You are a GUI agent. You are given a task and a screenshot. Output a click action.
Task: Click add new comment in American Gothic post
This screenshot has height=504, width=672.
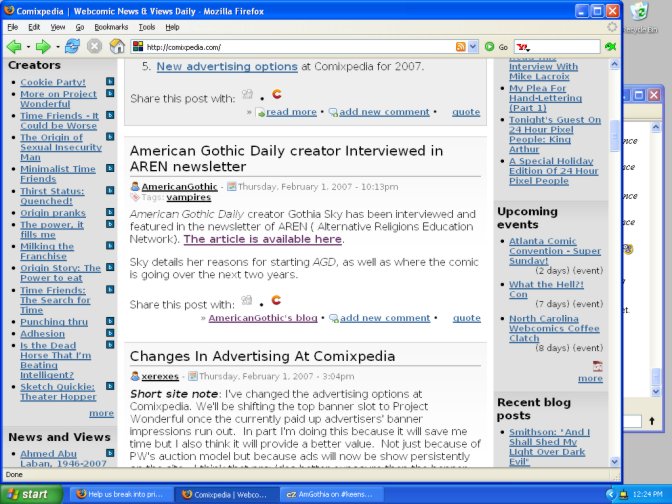point(385,318)
